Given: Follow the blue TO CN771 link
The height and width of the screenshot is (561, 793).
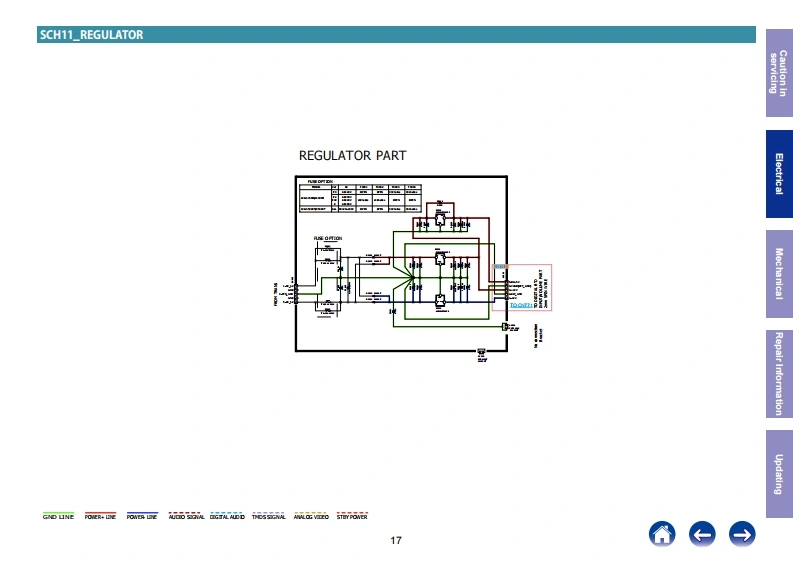Looking at the screenshot, I should [520, 305].
